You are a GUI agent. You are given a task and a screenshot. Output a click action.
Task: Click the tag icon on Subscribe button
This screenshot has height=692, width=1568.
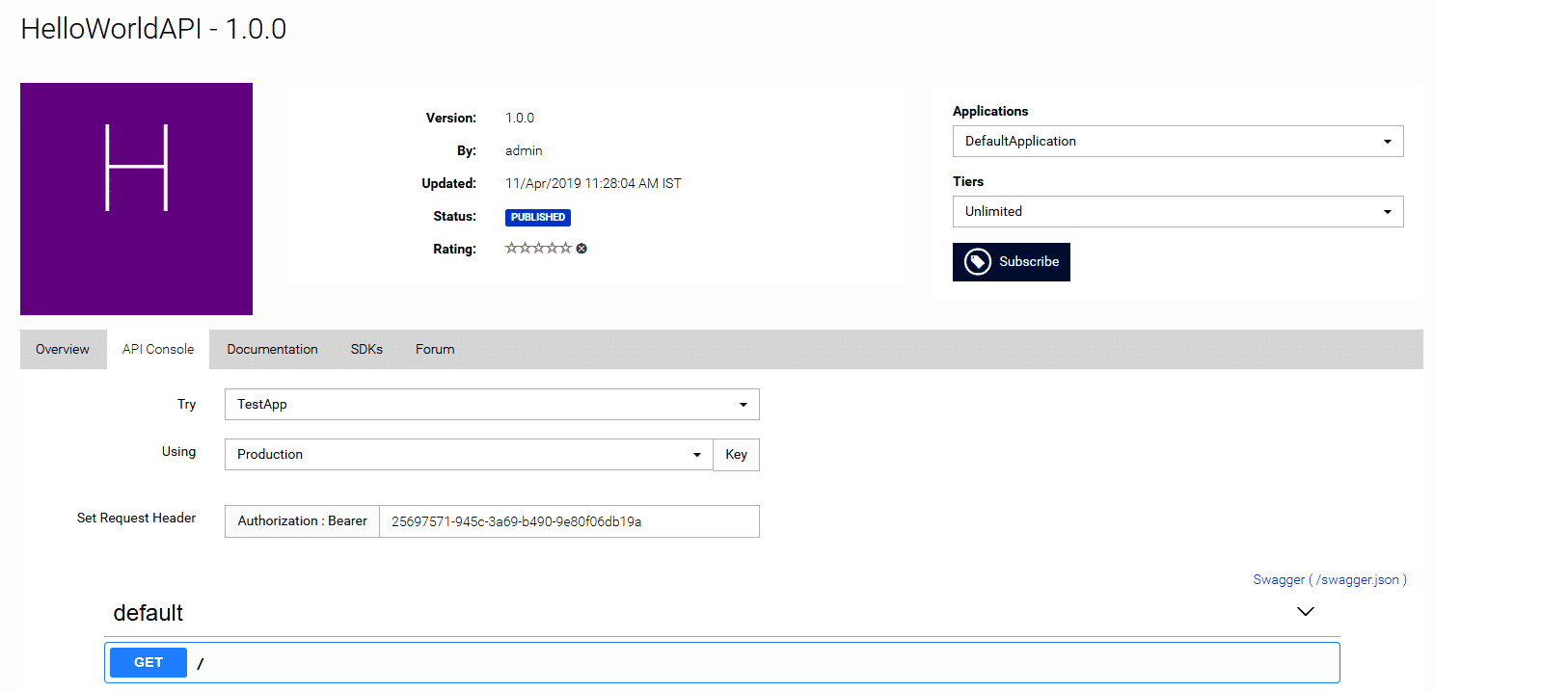(x=978, y=262)
